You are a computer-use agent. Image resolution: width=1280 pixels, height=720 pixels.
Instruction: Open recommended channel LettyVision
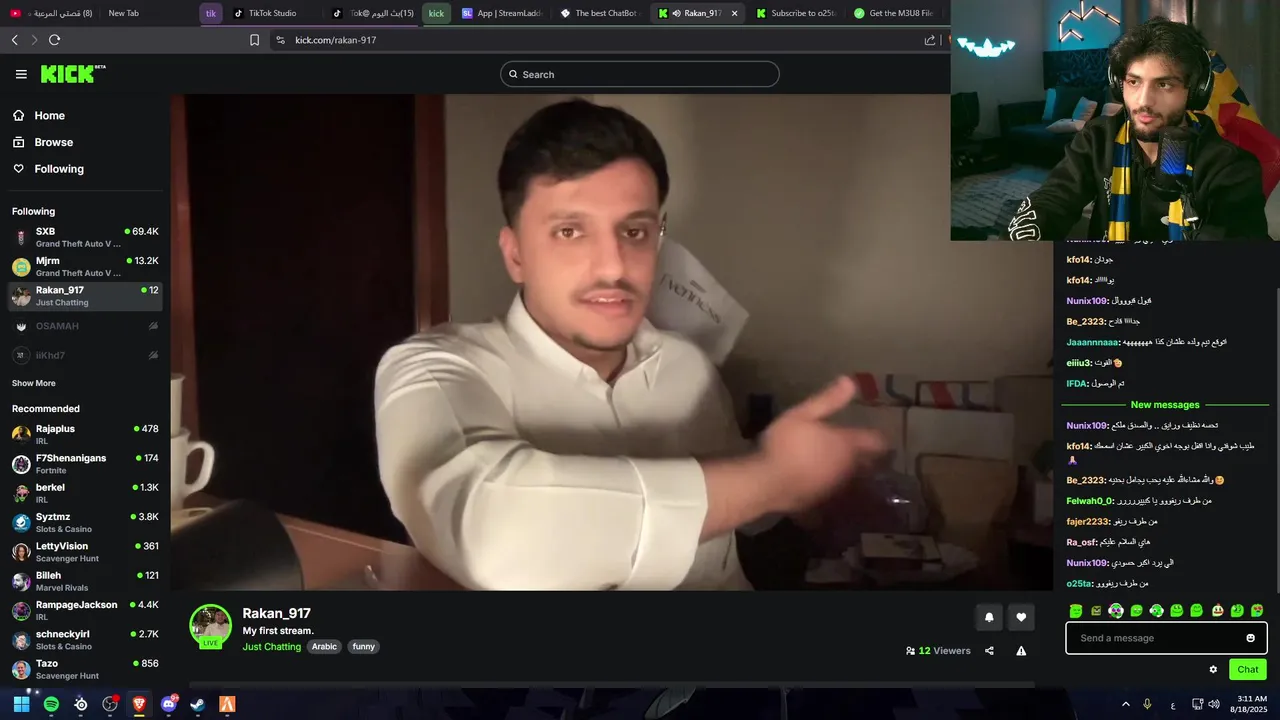85,552
